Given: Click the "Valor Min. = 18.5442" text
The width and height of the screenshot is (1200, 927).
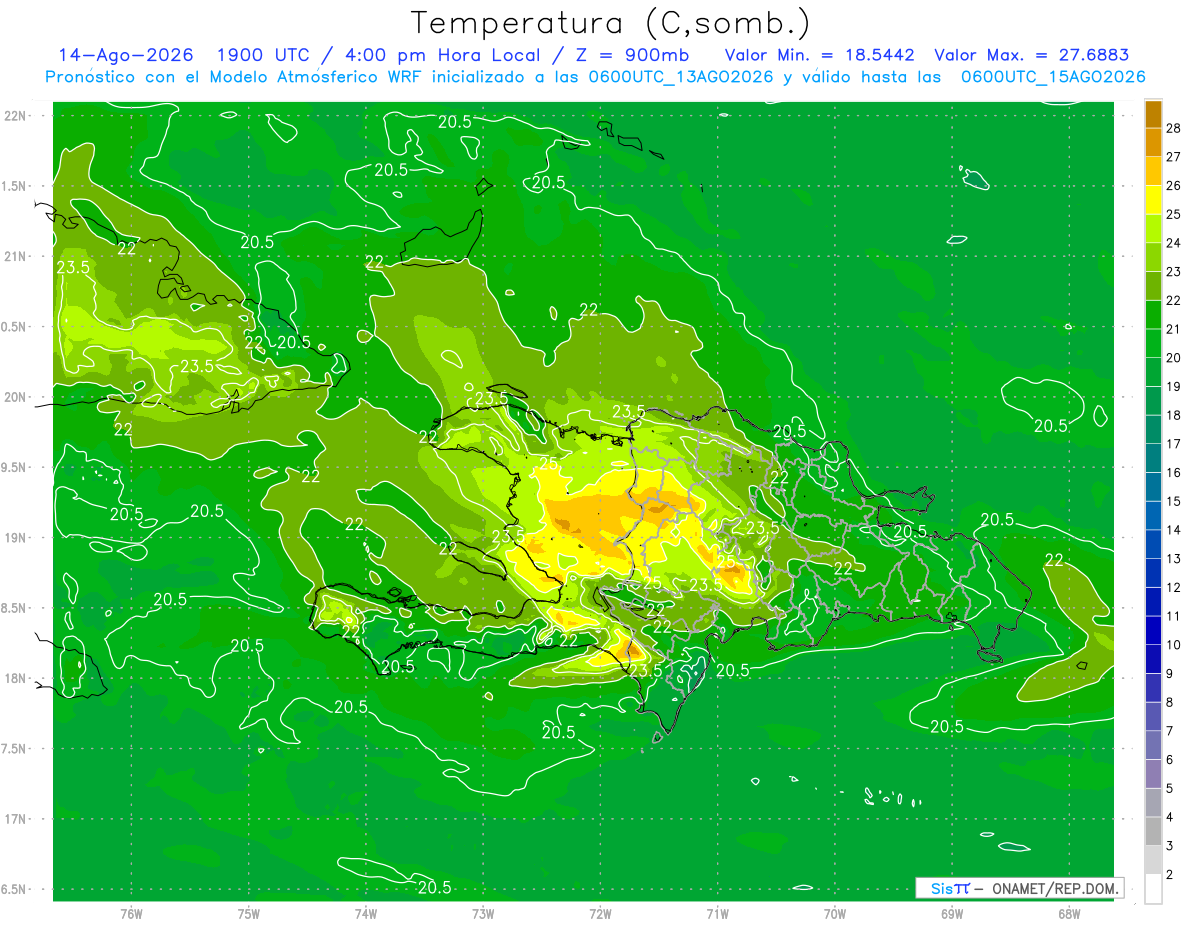Looking at the screenshot, I should 819,55.
